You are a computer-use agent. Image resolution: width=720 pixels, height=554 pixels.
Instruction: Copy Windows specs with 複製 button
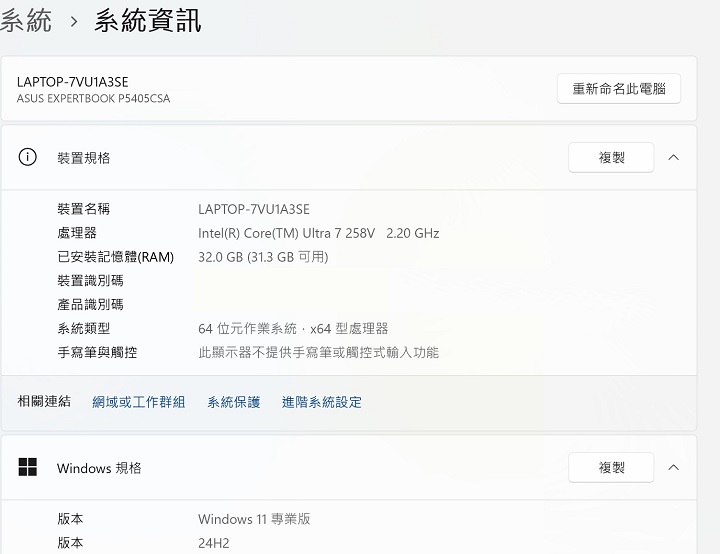coord(611,467)
